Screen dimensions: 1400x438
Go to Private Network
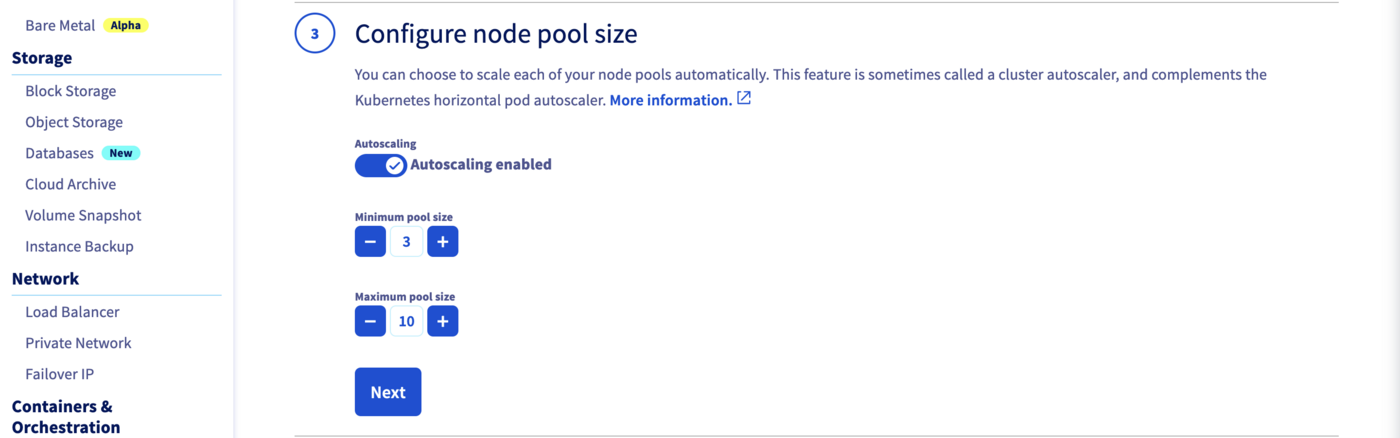coord(78,343)
